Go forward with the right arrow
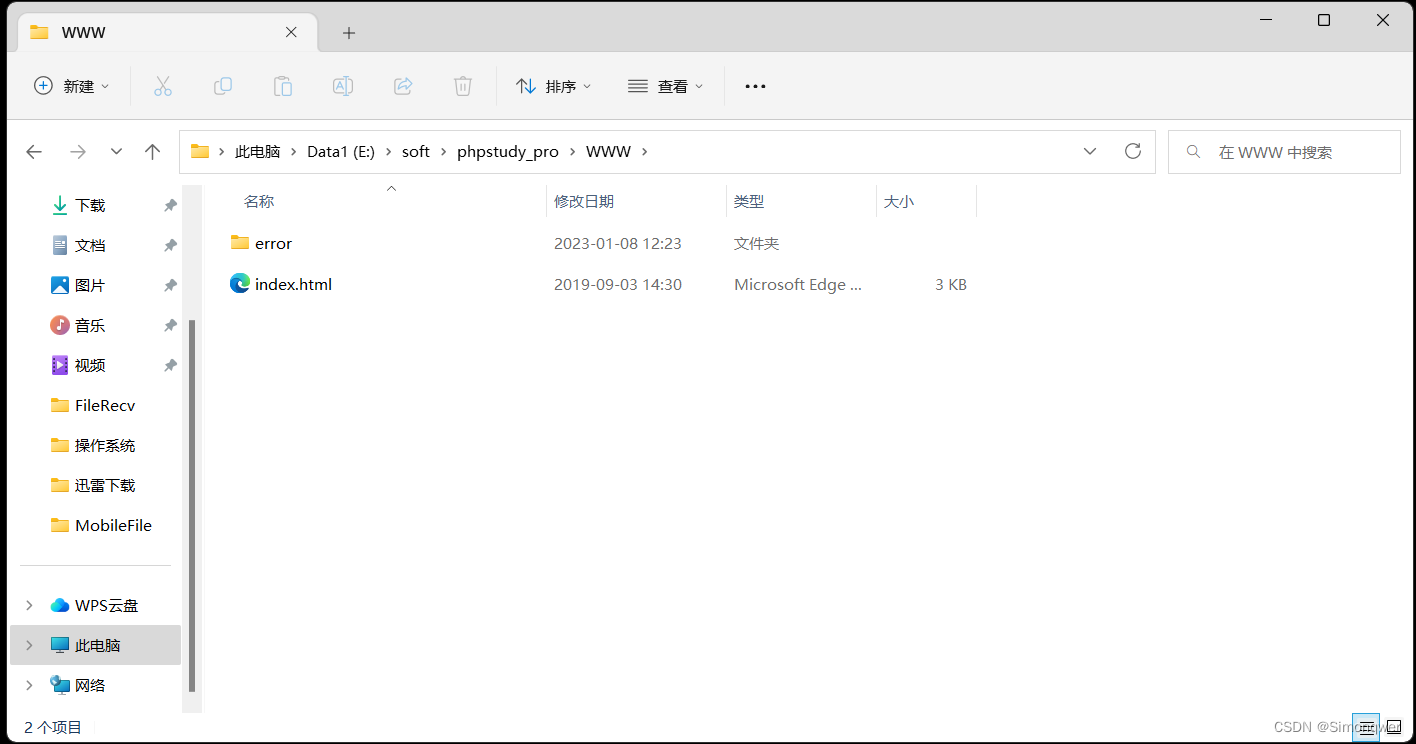Image resolution: width=1416 pixels, height=744 pixels. 77,152
